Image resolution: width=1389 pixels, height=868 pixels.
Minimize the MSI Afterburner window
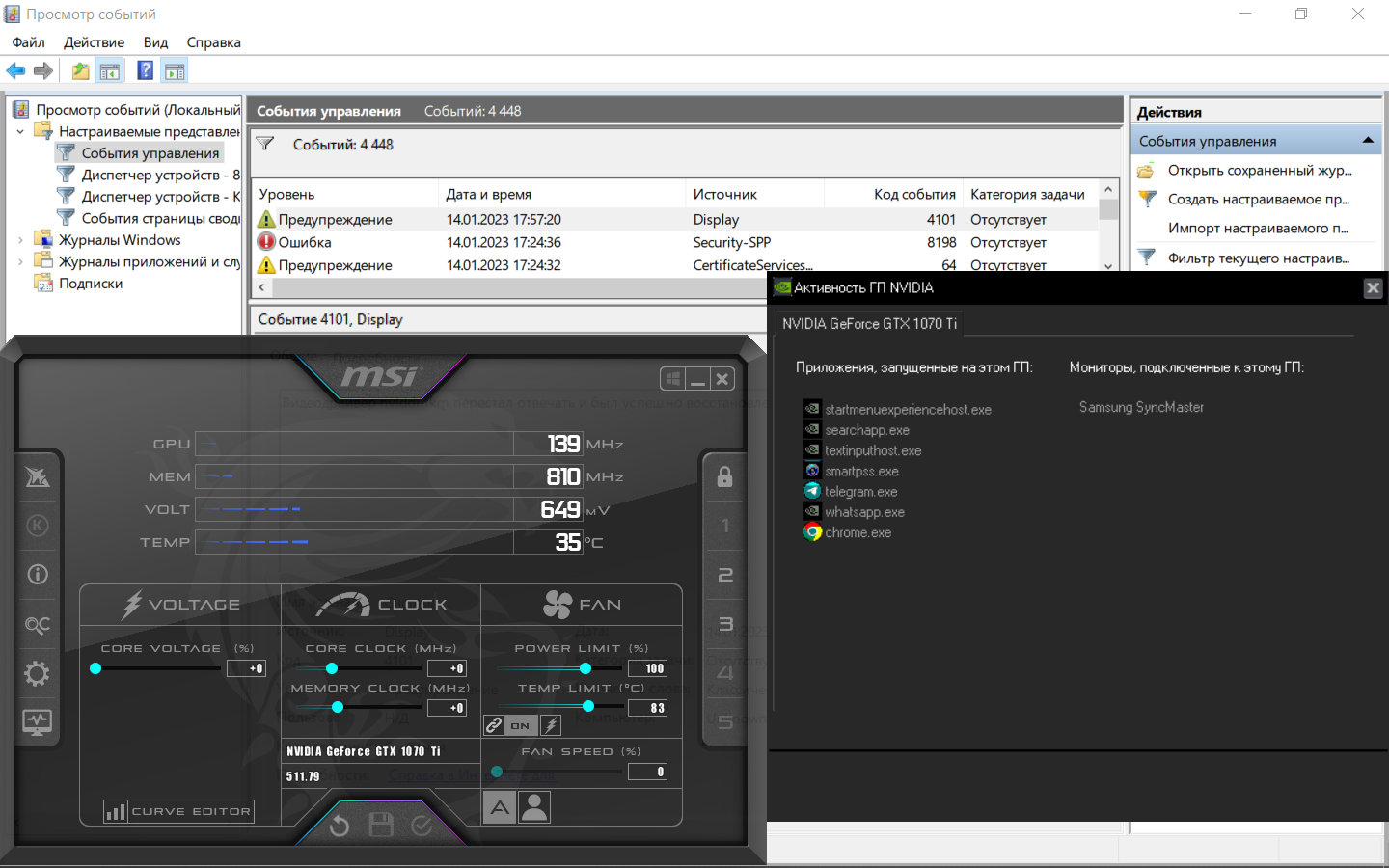[x=697, y=379]
